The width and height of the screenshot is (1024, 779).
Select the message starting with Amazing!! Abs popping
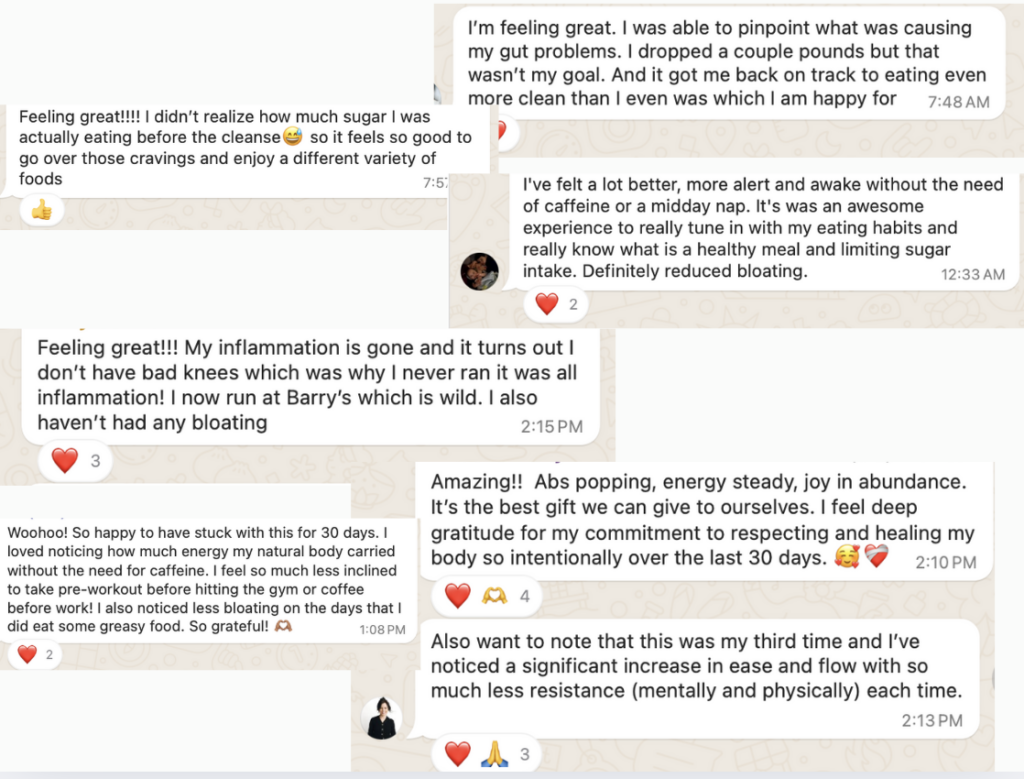(700, 520)
